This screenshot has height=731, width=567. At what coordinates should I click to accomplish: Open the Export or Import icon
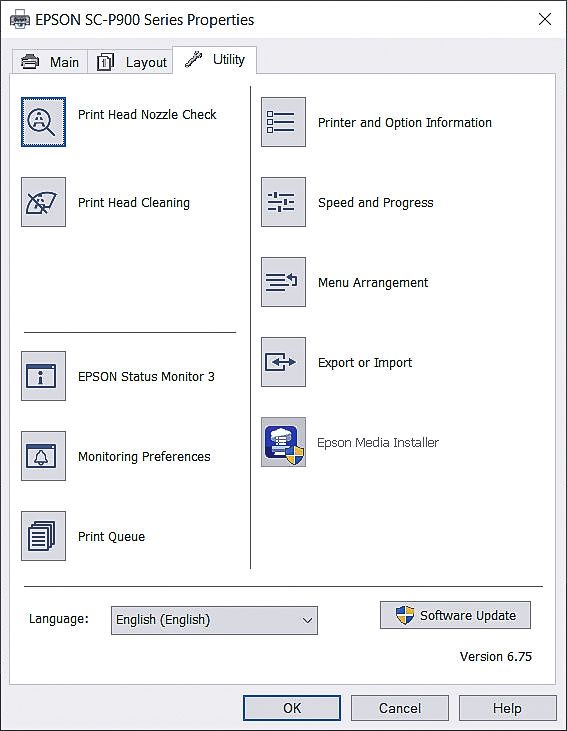point(284,362)
